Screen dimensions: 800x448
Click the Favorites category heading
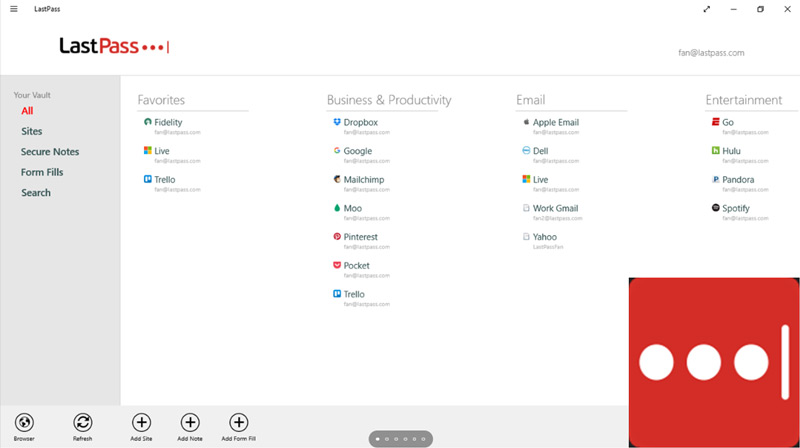point(161,100)
